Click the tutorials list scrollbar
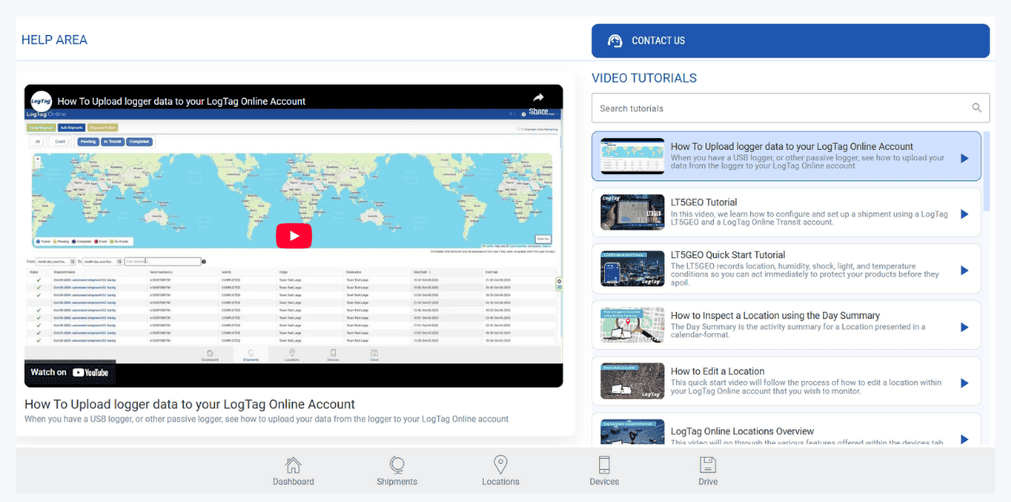Viewport: 1011px width, 502px height. 986,171
